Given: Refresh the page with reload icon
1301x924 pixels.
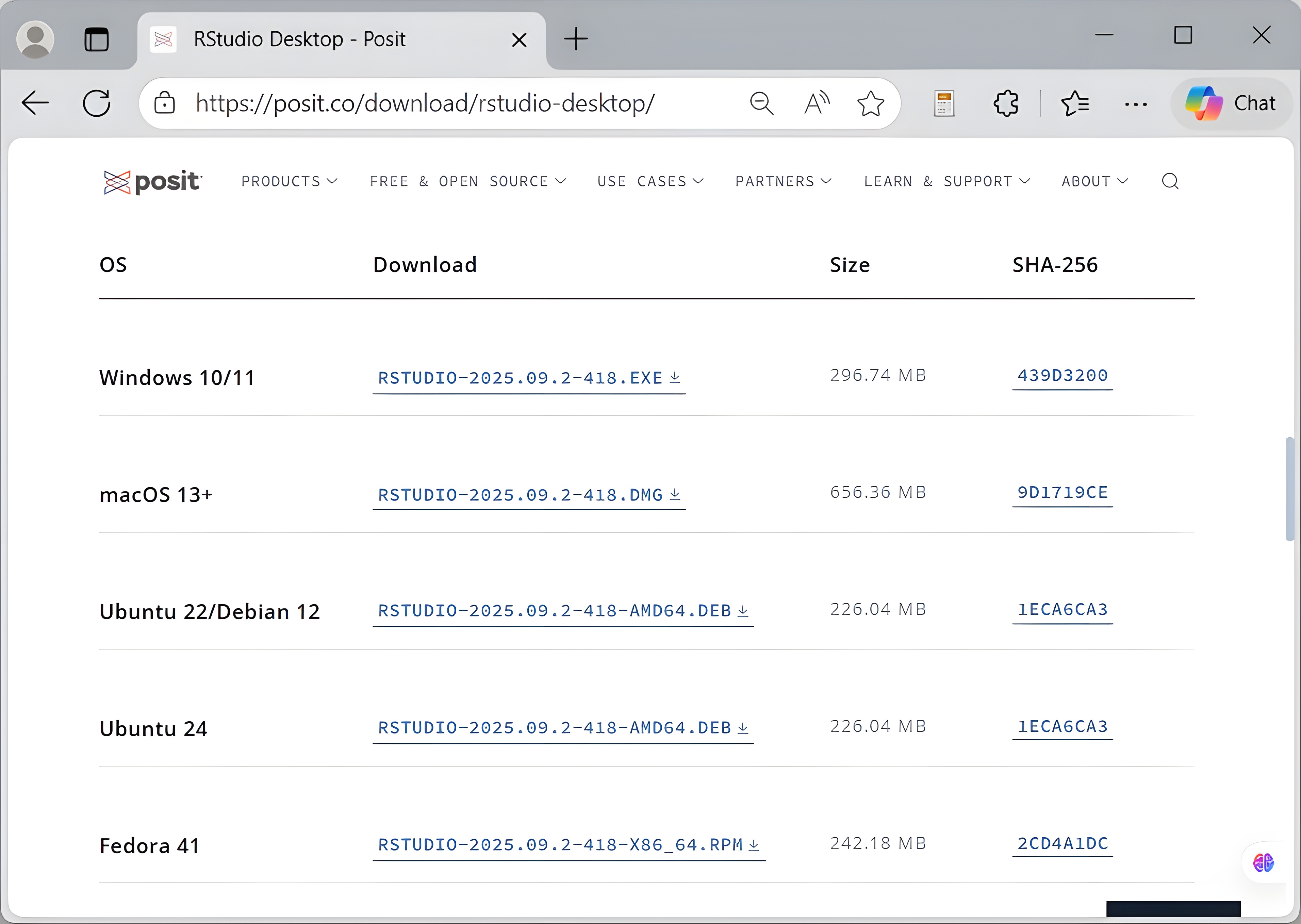Looking at the screenshot, I should (97, 103).
